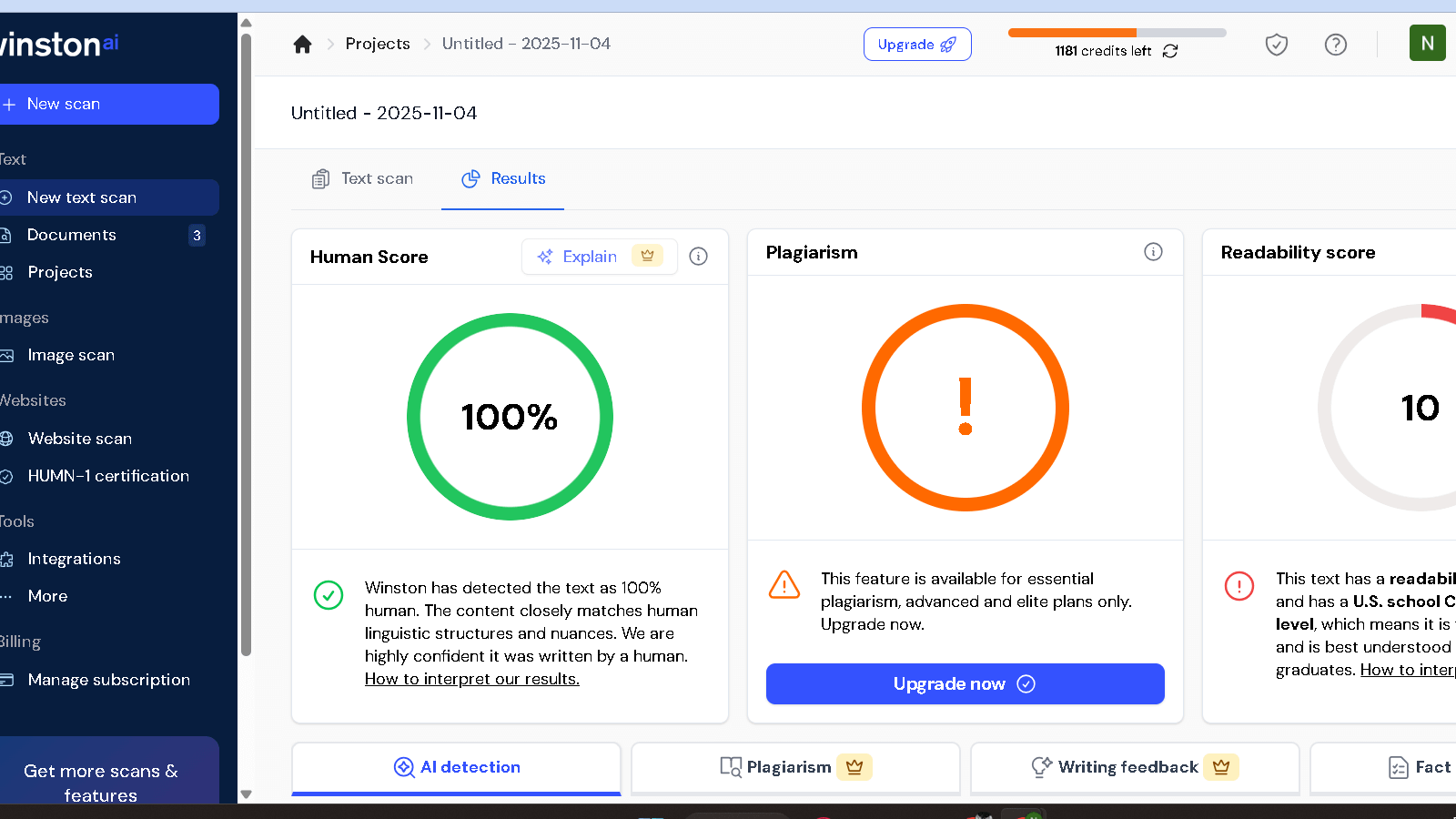The height and width of the screenshot is (819, 1456).
Task: Open the N profile avatar menu
Action: tap(1427, 43)
